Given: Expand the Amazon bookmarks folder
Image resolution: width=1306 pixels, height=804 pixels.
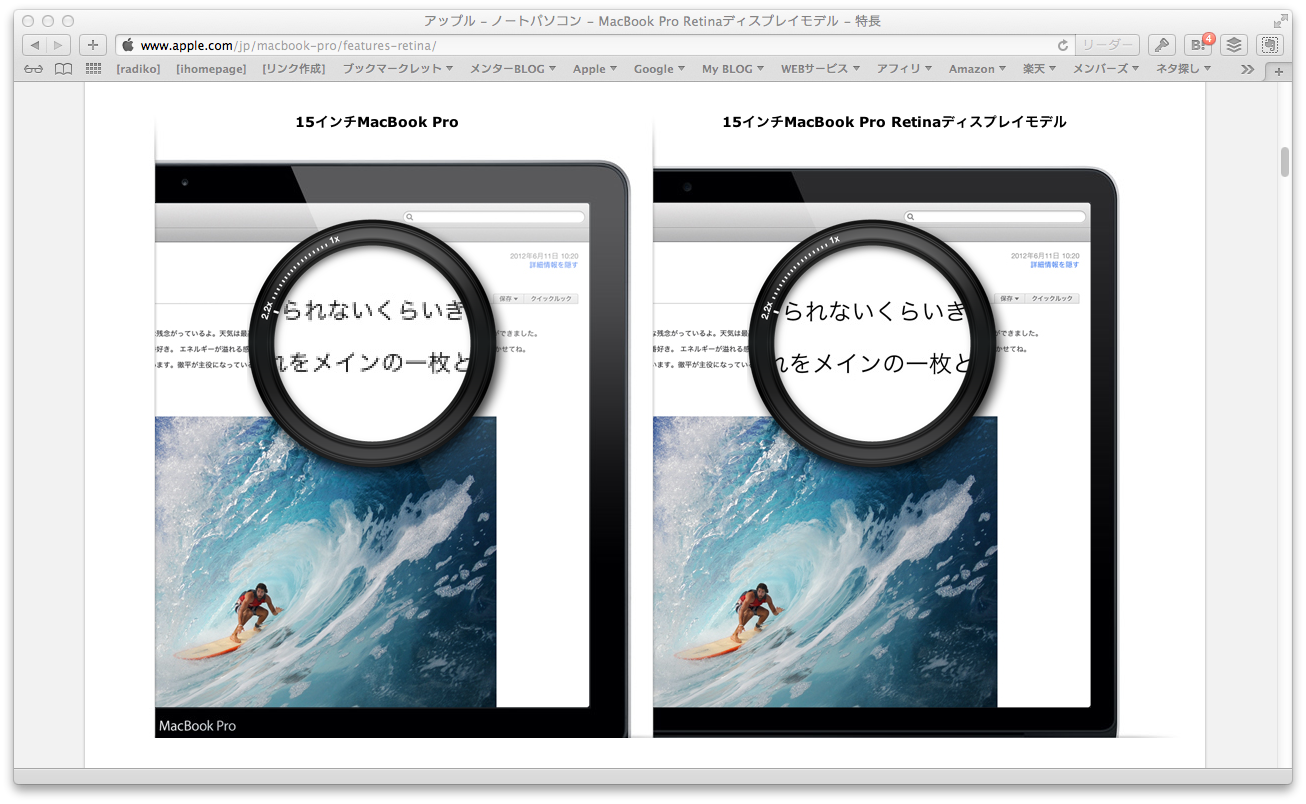Looking at the screenshot, I should click(x=978, y=69).
